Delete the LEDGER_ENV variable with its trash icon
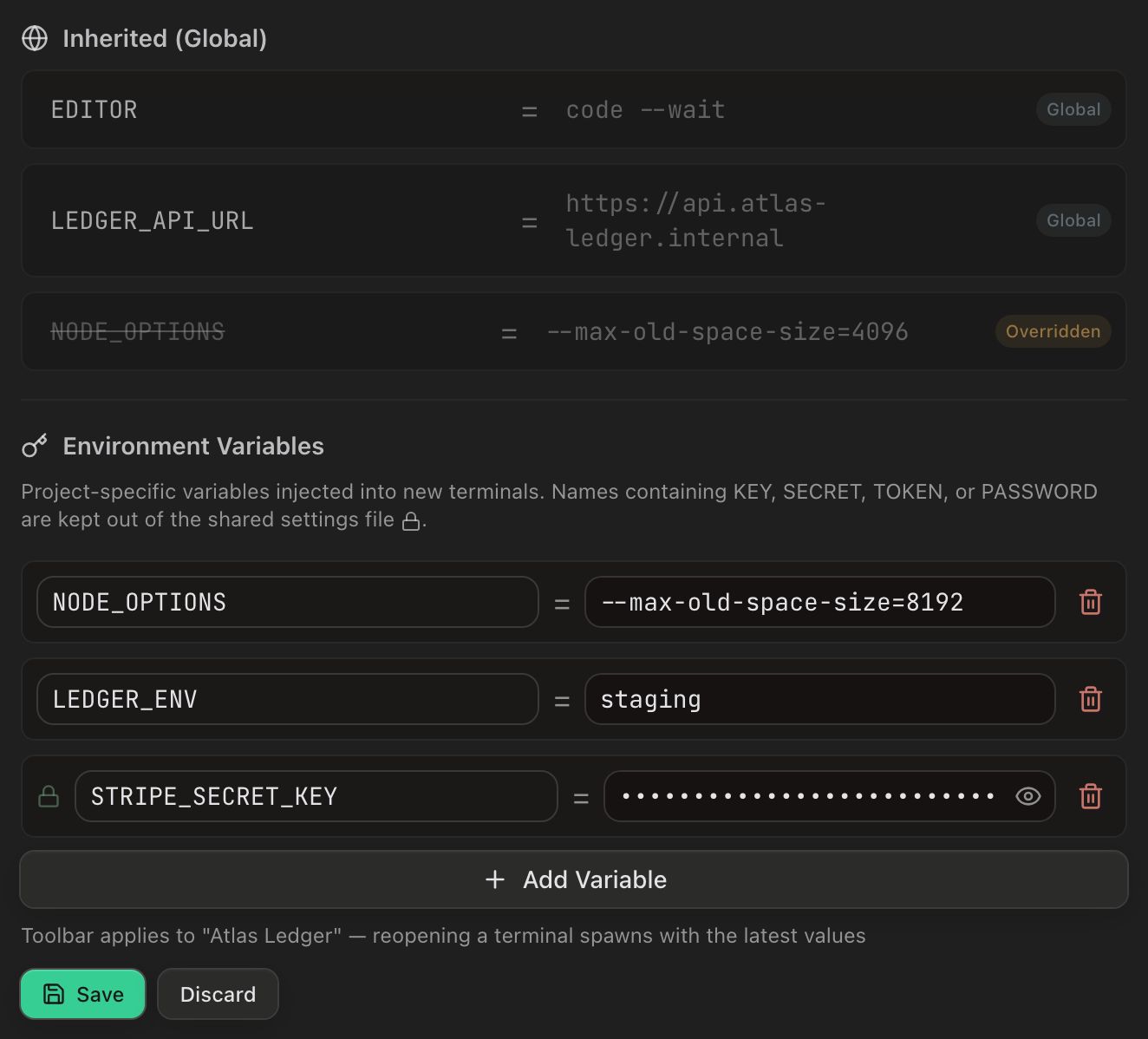 tap(1090, 699)
